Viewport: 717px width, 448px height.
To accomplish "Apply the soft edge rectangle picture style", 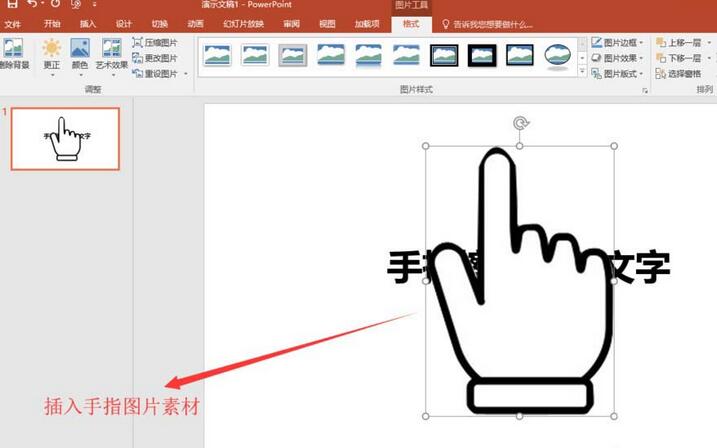I will tap(406, 55).
